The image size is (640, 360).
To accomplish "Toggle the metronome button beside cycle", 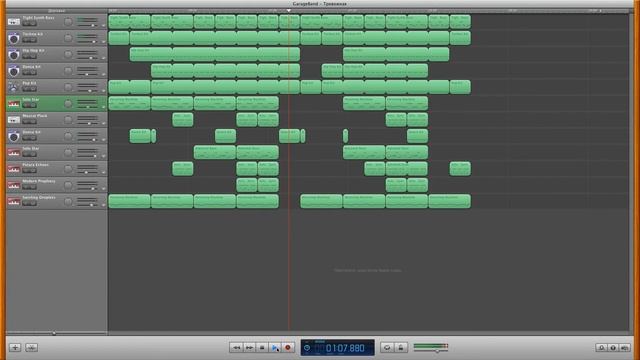I will click(x=401, y=347).
